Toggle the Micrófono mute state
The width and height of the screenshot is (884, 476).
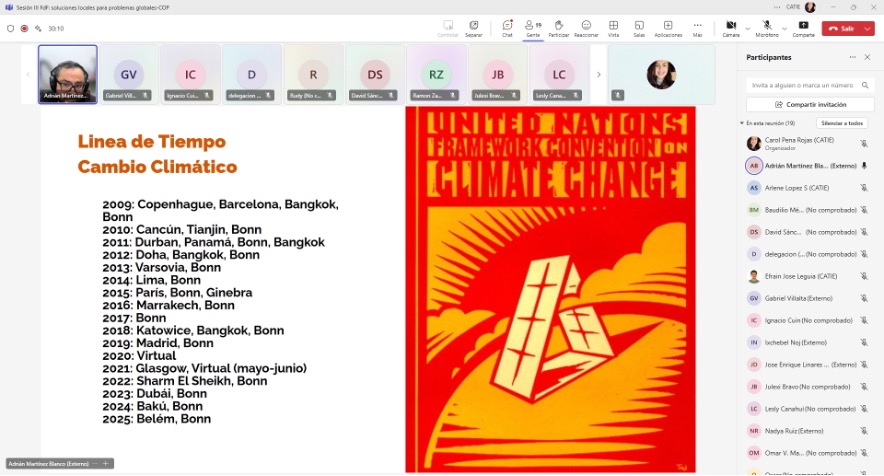click(x=767, y=28)
